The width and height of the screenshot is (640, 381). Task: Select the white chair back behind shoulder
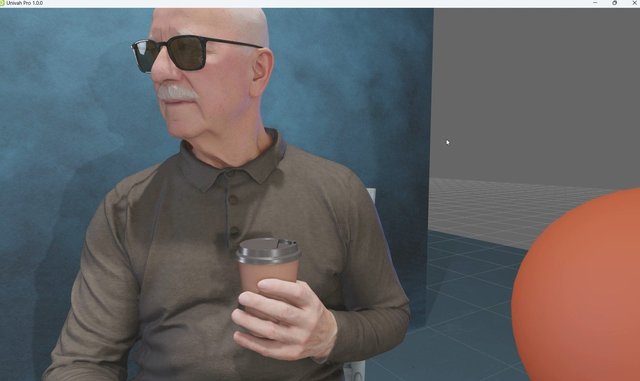click(x=371, y=195)
